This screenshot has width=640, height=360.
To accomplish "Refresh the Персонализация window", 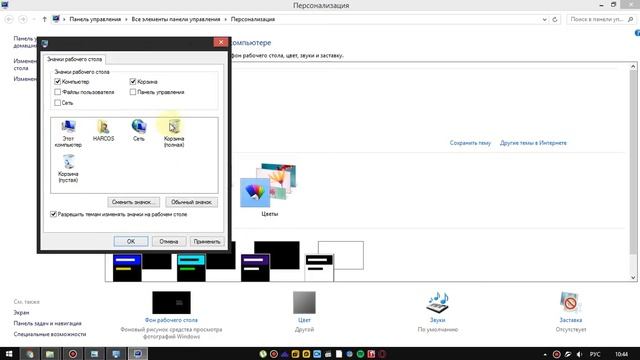I will (x=555, y=19).
